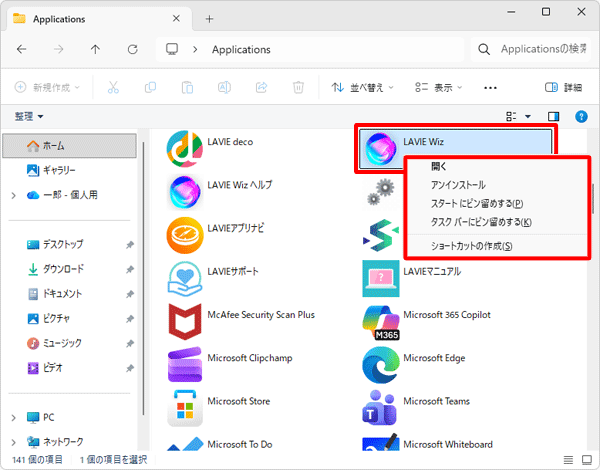Click the share toolbar icon
The height and width of the screenshot is (470, 600).
[x=261, y=88]
